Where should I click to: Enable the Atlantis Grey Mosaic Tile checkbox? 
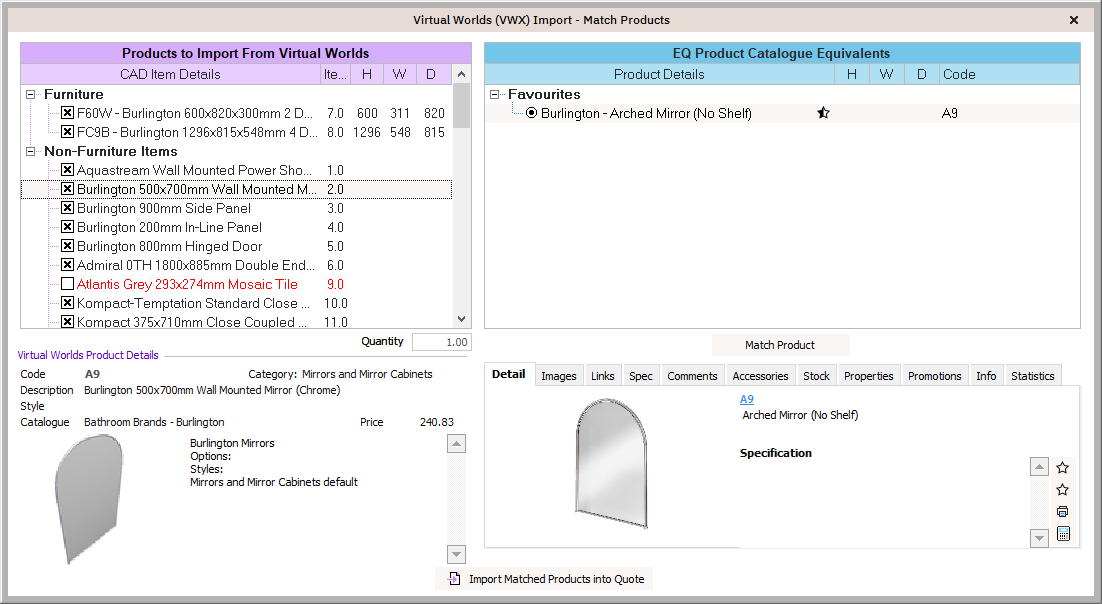point(68,285)
